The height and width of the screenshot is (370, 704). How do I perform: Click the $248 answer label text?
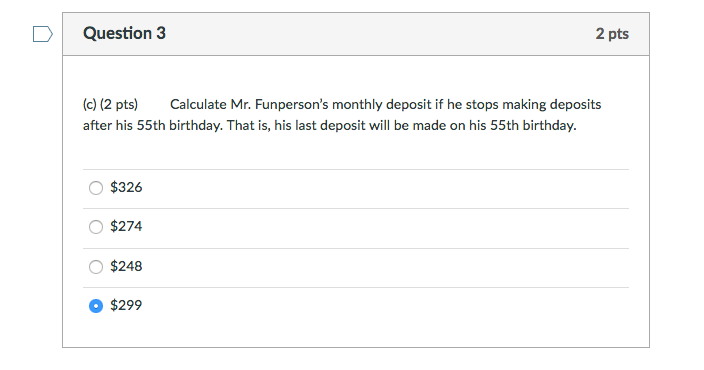pyautogui.click(x=126, y=266)
